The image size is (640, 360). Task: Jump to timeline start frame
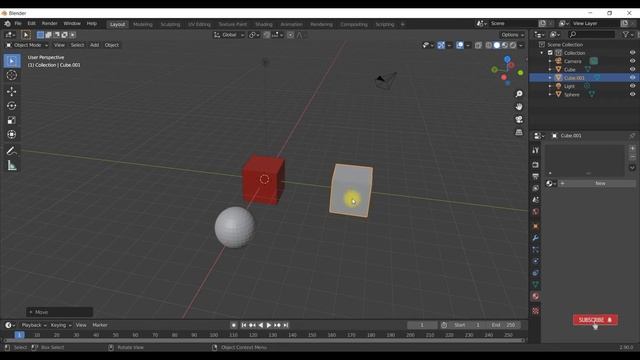(244, 325)
